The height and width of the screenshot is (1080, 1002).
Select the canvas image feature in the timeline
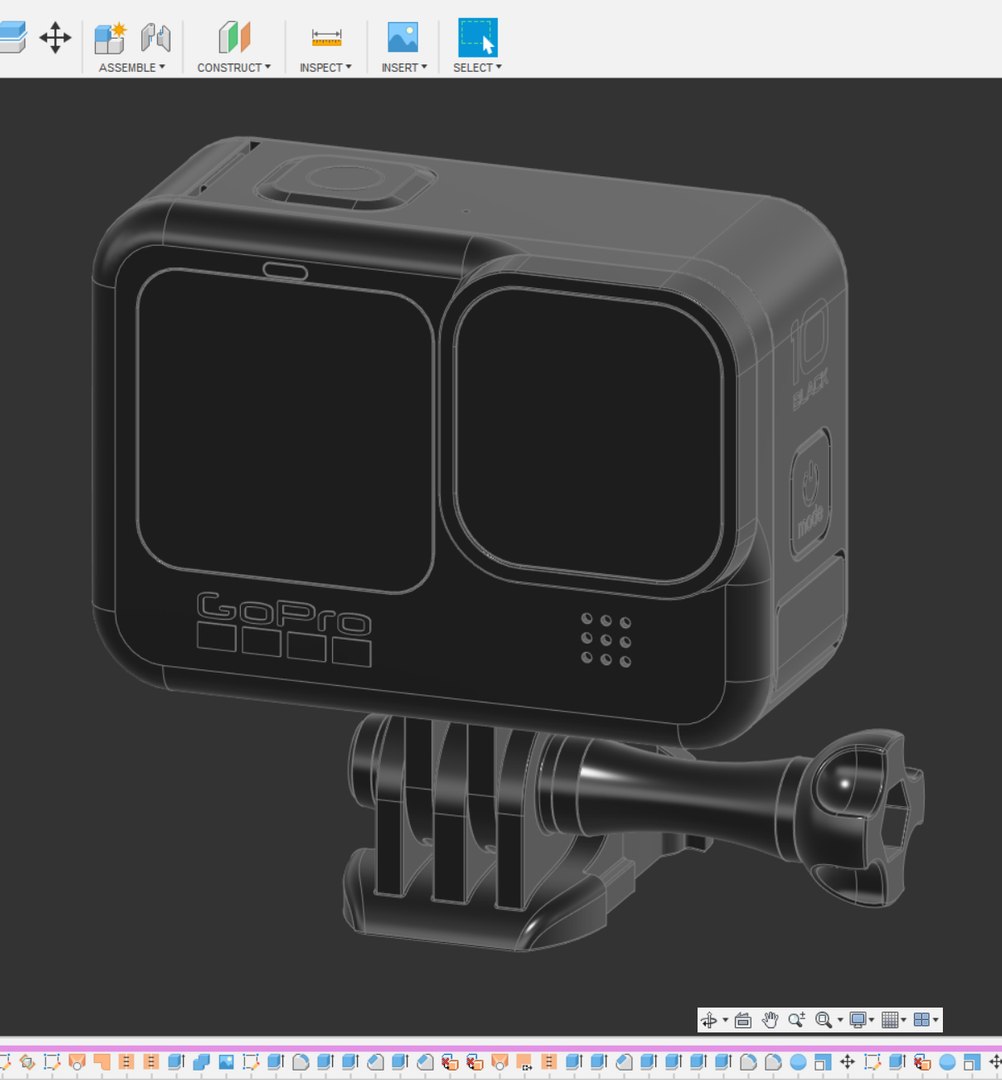(226, 1062)
